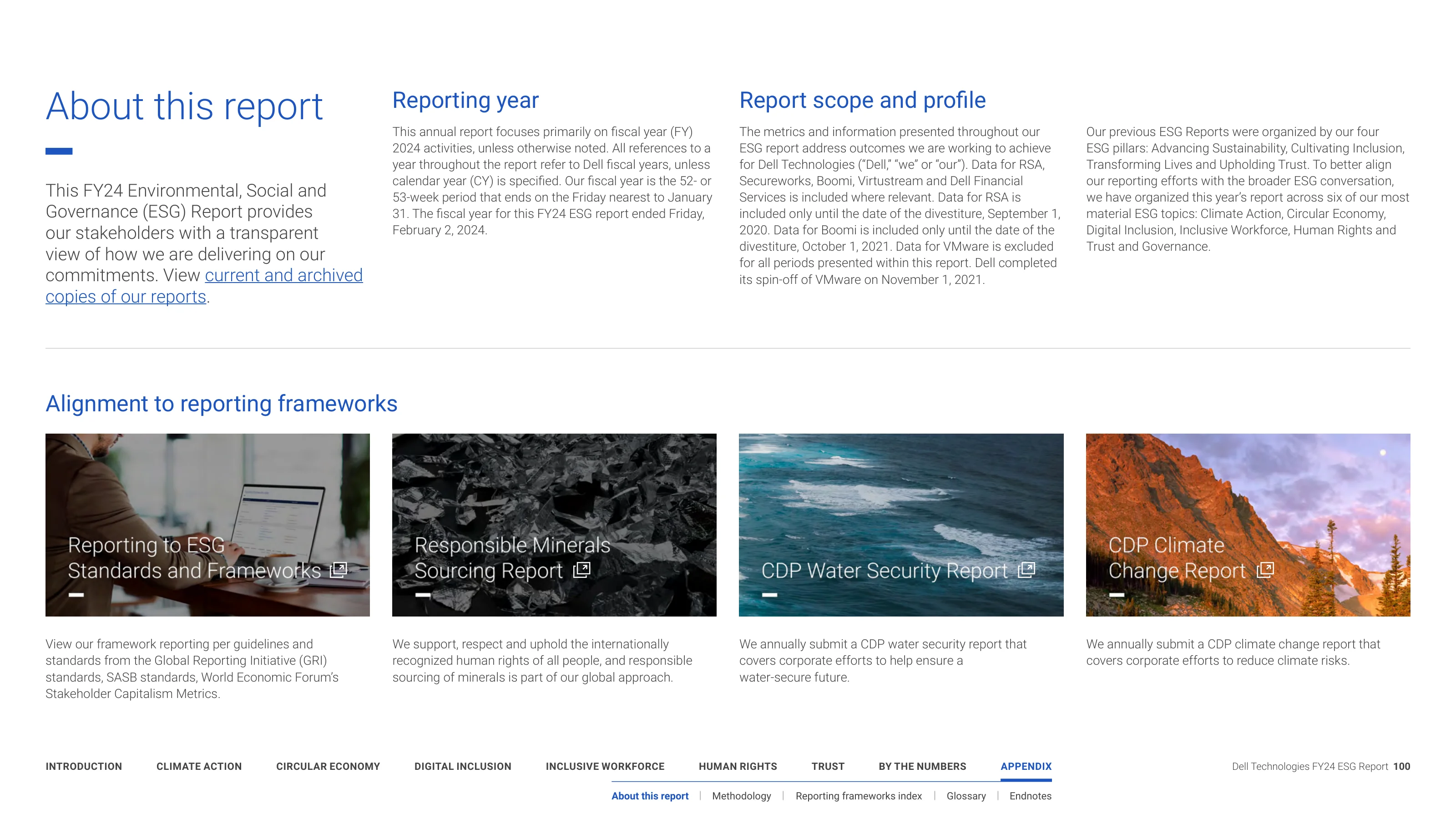Go to By The Numbers section
This screenshot has height=819, width=1456.
(922, 766)
